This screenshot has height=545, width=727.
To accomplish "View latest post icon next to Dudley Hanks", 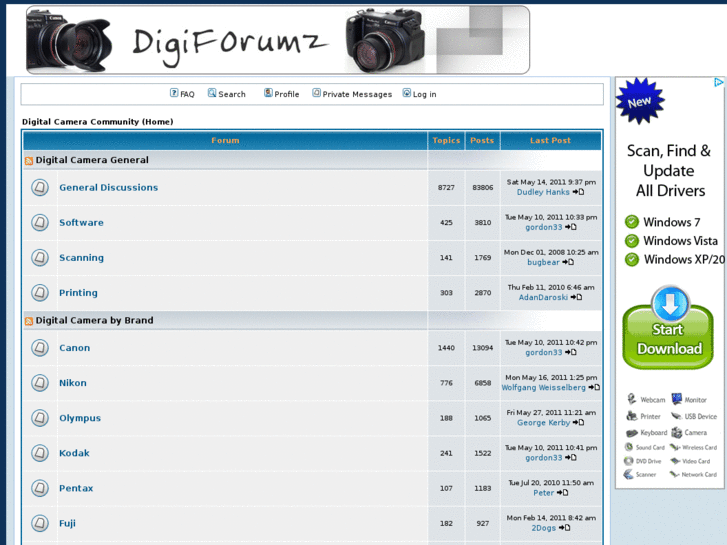I will (578, 192).
